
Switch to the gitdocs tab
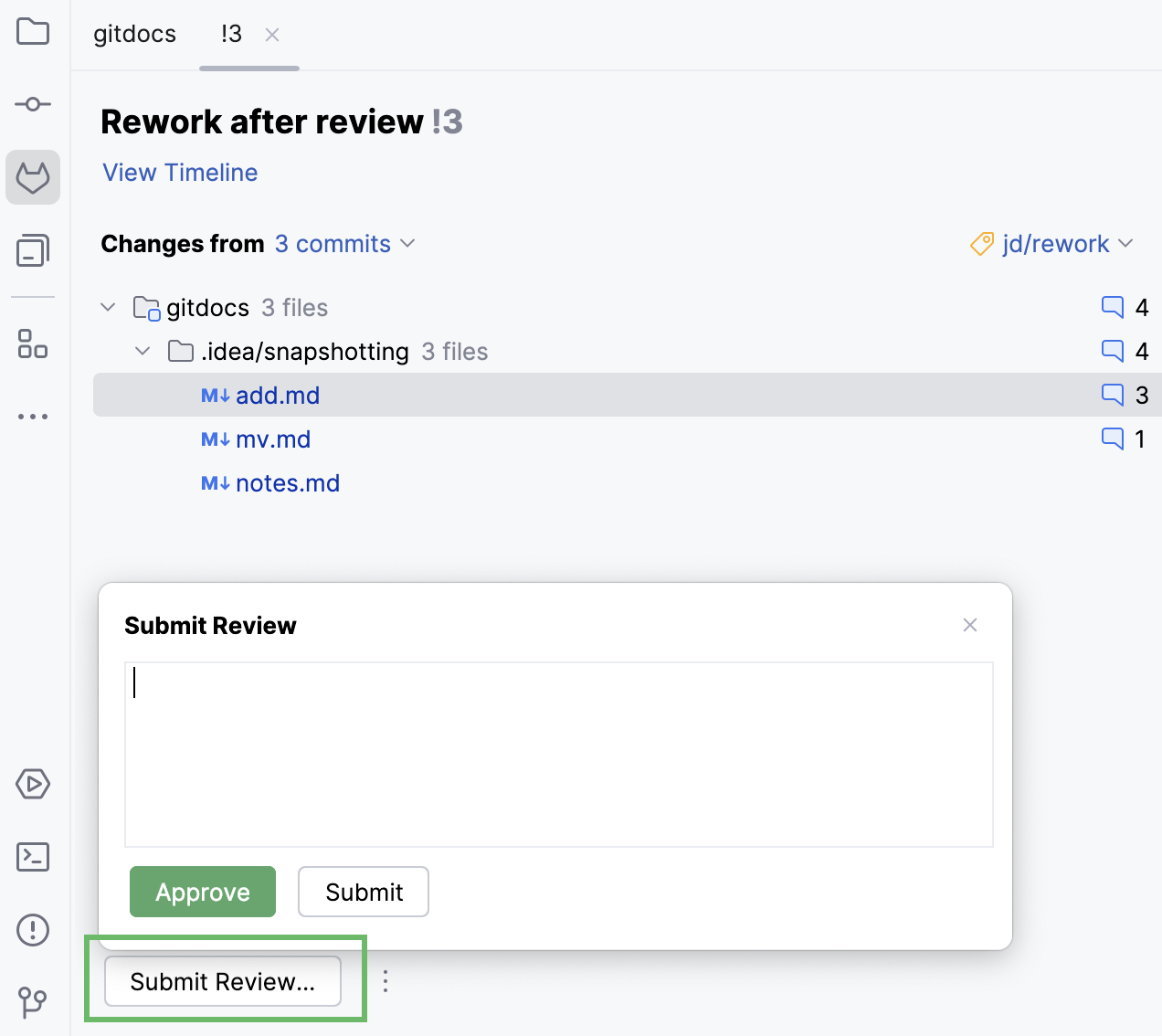(x=134, y=34)
